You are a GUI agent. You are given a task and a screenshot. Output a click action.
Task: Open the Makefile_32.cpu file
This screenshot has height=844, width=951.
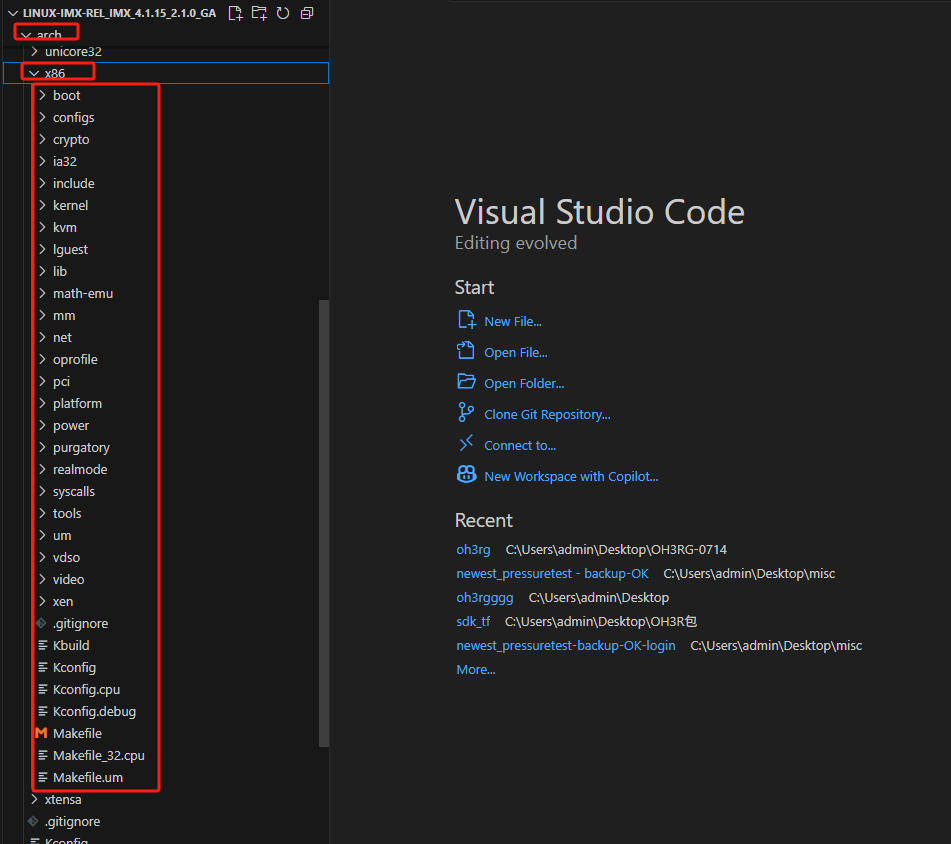[x=166, y=755]
